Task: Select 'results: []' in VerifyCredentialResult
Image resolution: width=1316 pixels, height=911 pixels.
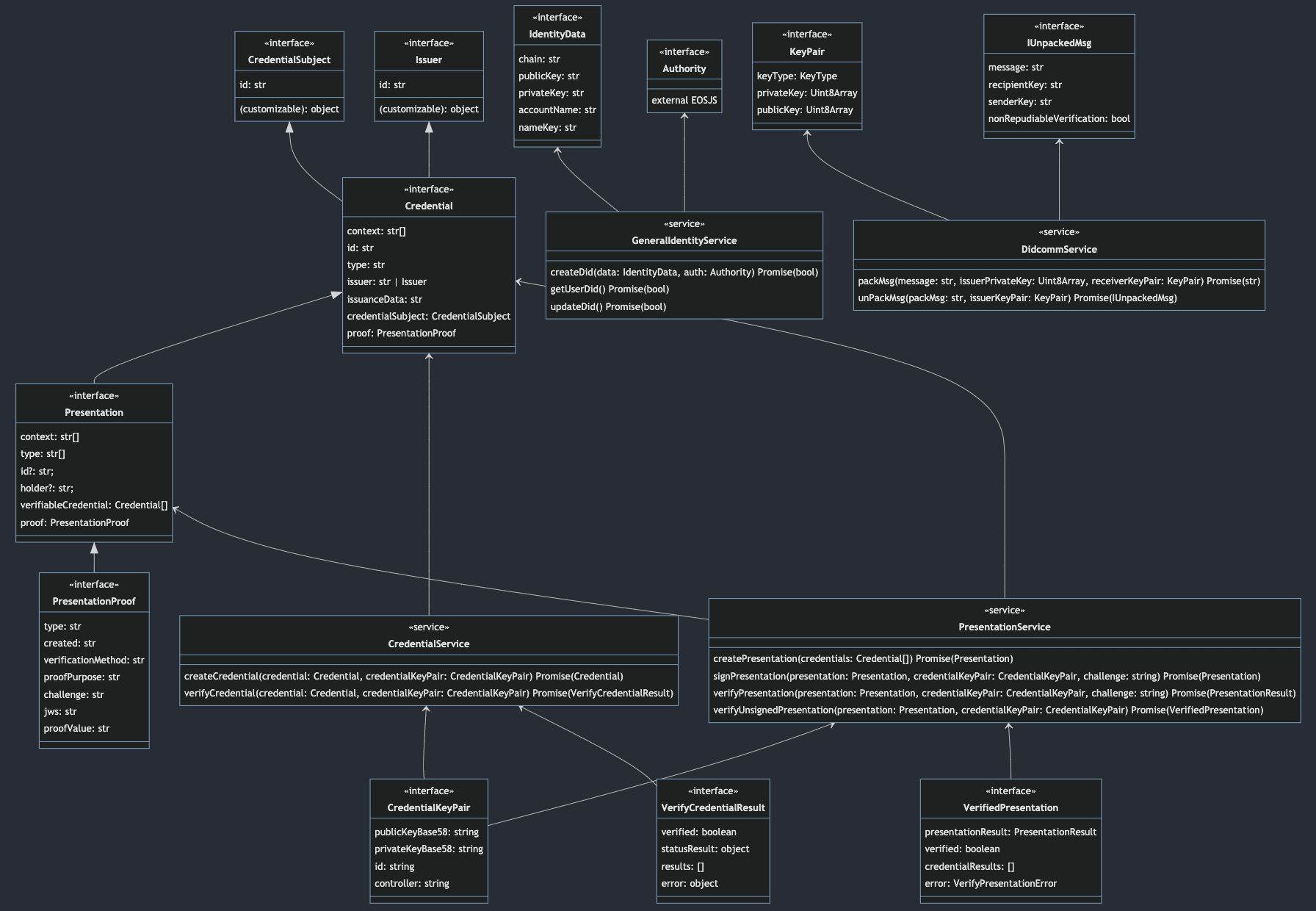Action: [682, 867]
